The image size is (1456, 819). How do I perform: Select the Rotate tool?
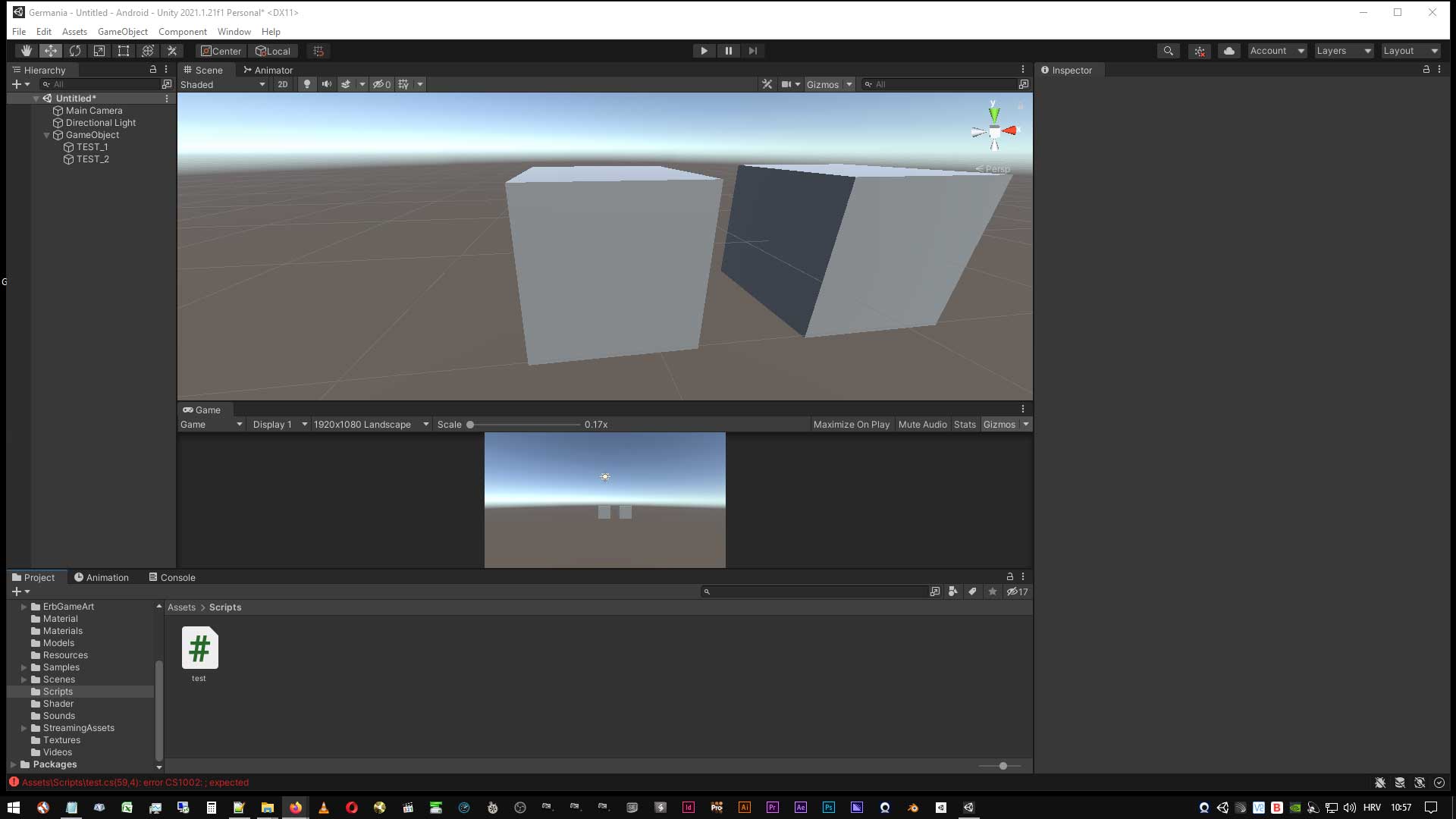(75, 51)
